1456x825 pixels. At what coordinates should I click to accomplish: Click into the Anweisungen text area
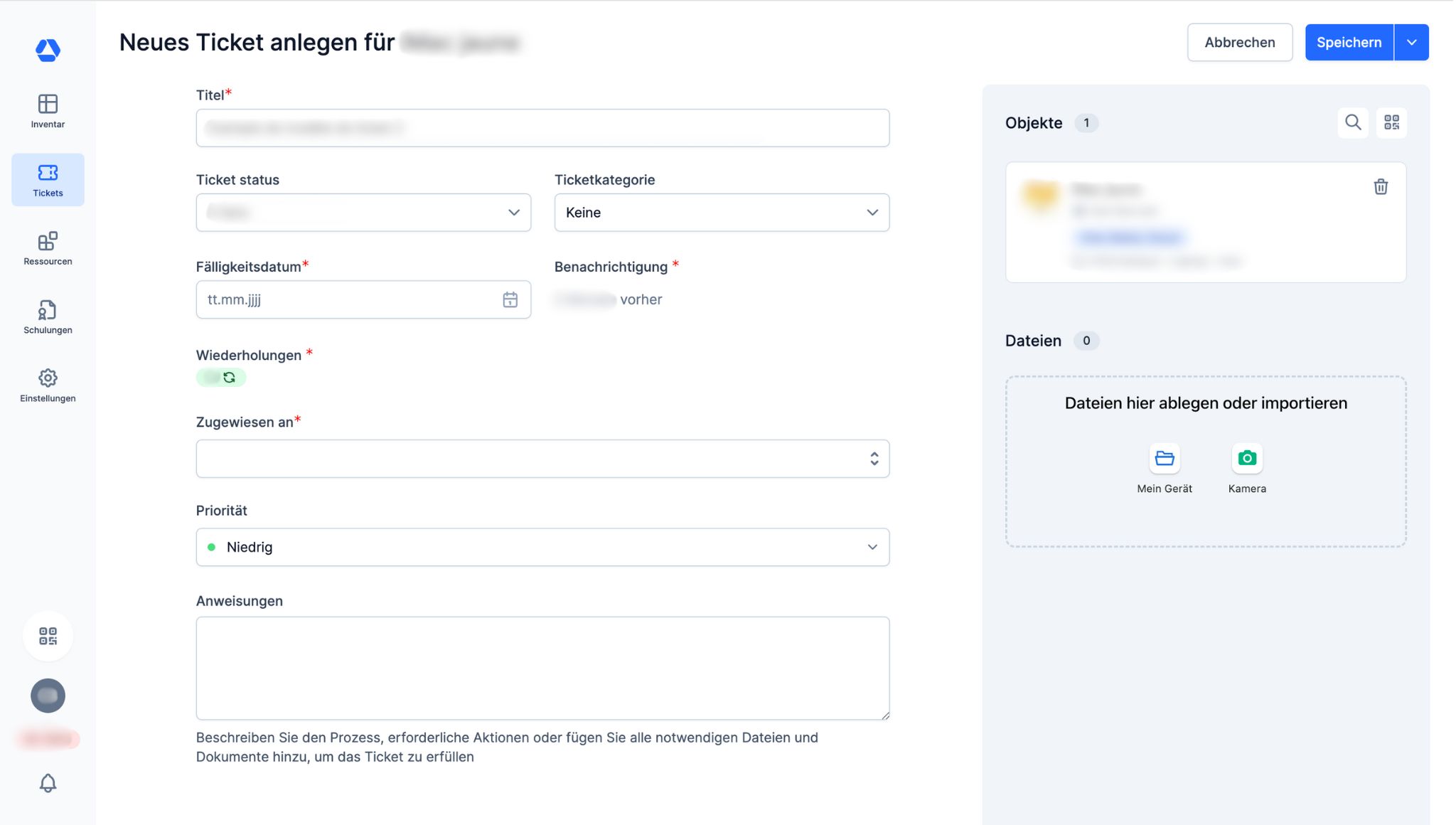point(542,668)
